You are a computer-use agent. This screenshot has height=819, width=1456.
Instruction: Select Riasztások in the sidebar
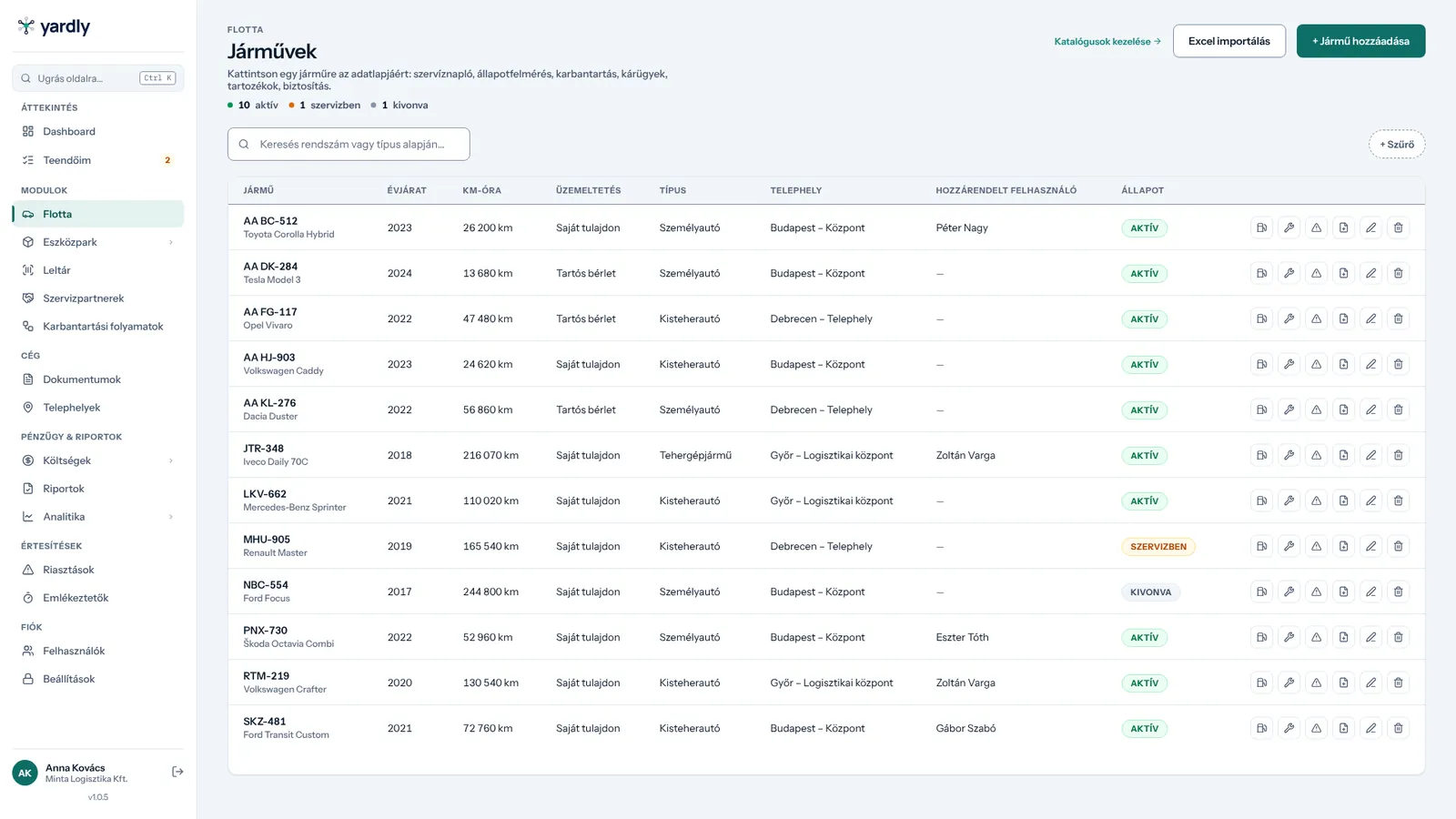coord(98,570)
